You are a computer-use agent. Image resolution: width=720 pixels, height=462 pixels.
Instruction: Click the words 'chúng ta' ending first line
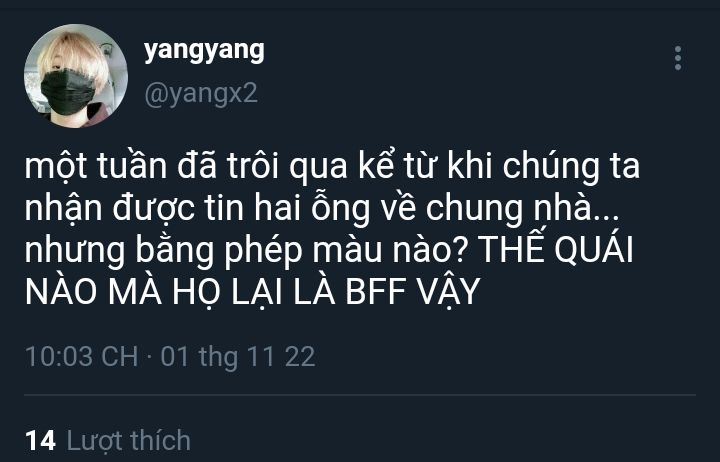[571, 167]
